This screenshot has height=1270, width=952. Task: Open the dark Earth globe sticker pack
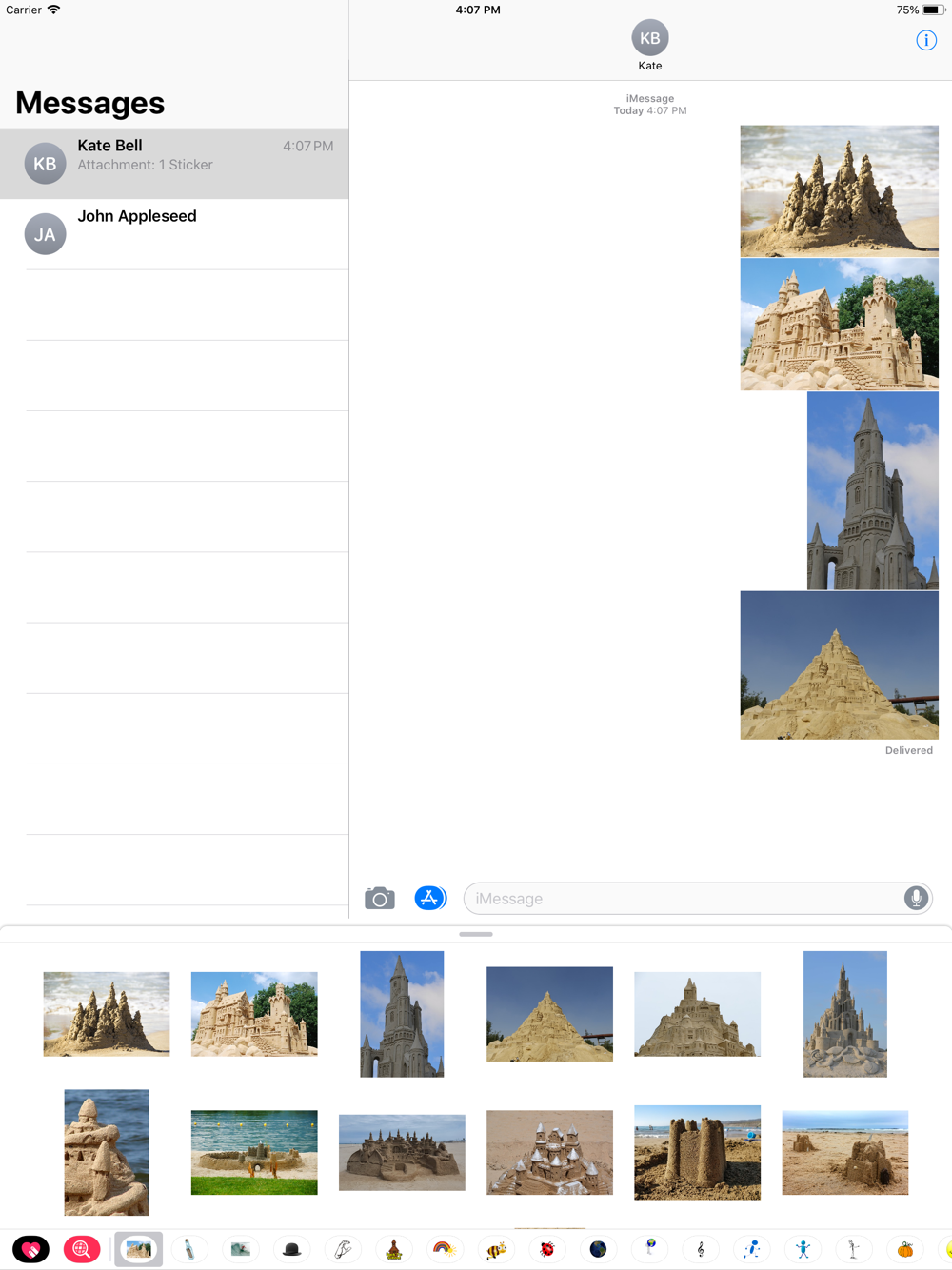tap(598, 1249)
